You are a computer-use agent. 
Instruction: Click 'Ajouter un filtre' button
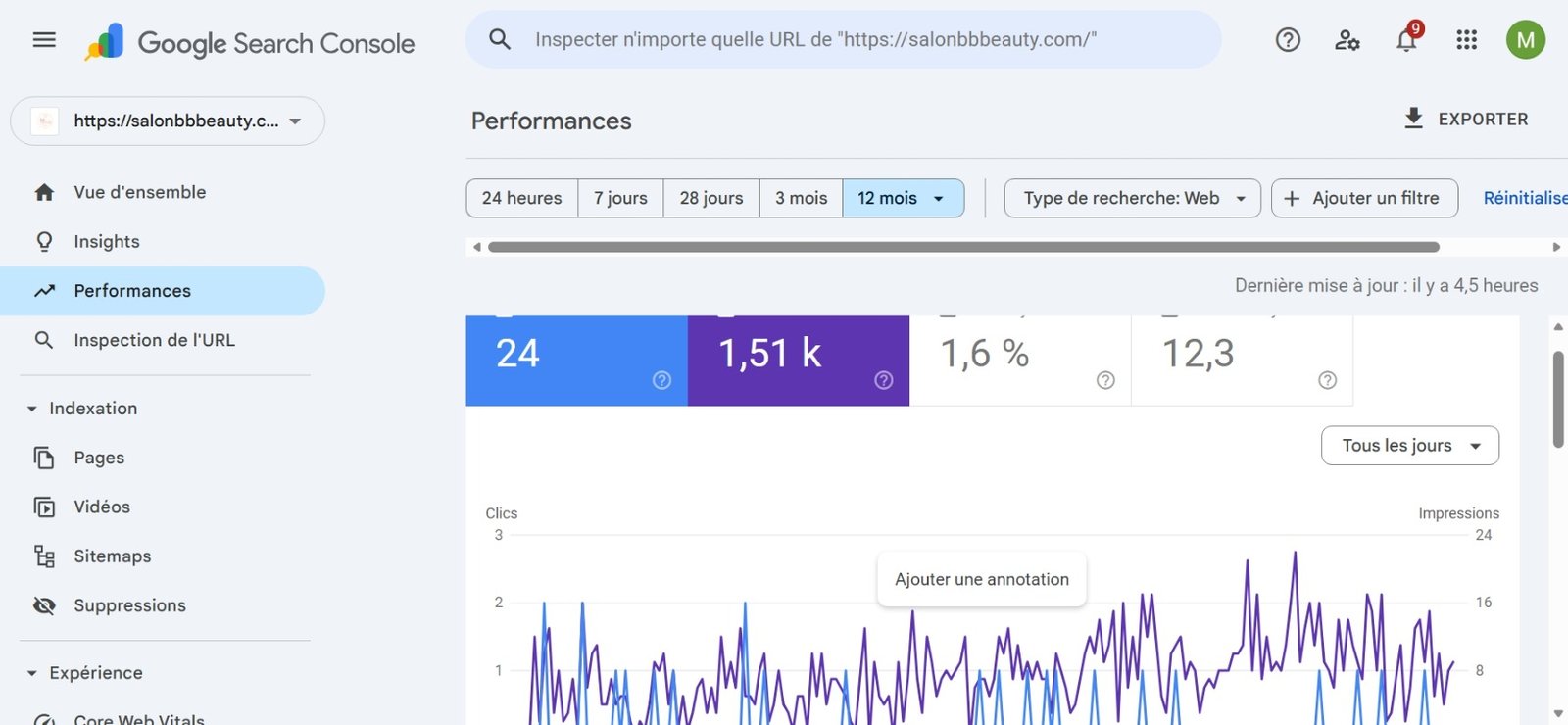click(1364, 198)
